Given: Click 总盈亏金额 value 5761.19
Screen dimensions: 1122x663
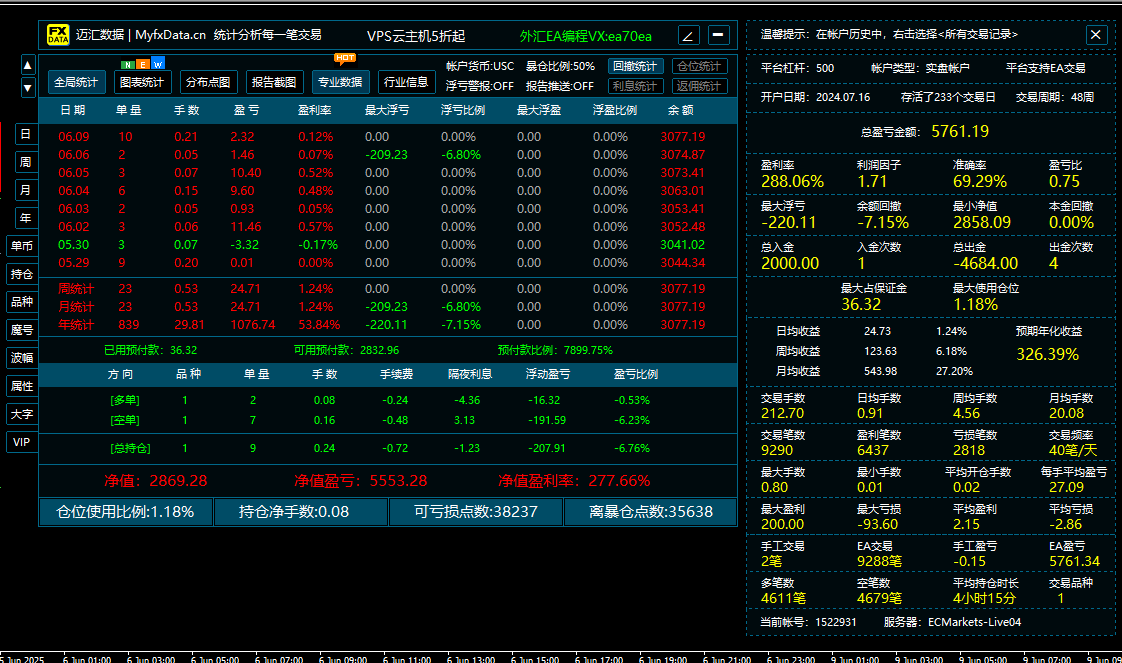Looking at the screenshot, I should (960, 132).
